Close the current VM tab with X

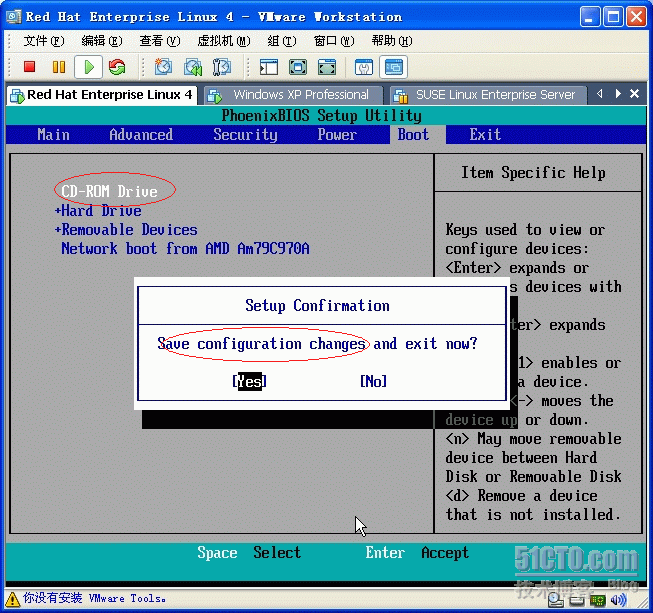click(x=634, y=94)
